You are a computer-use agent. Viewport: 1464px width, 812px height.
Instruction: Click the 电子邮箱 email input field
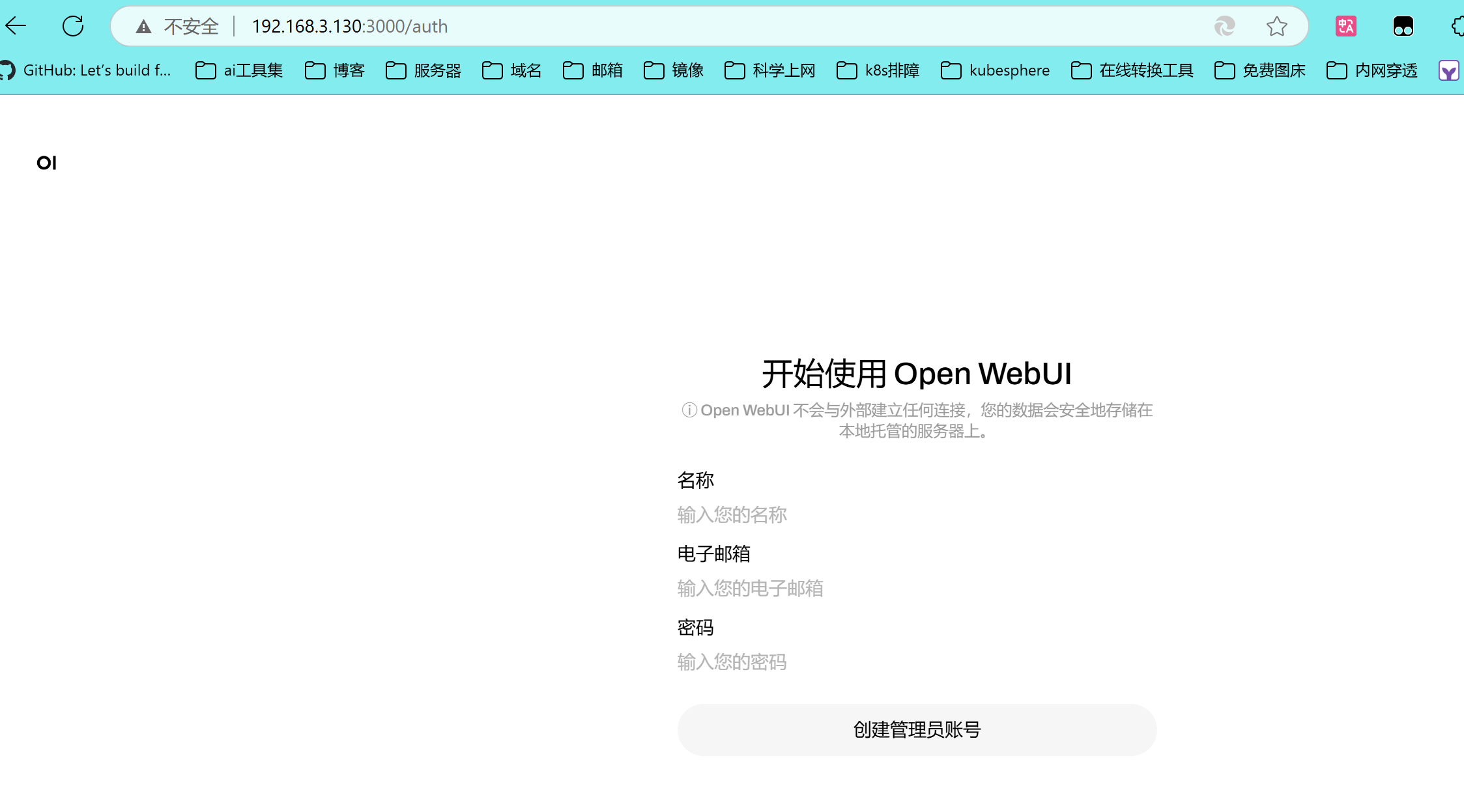[x=917, y=589]
